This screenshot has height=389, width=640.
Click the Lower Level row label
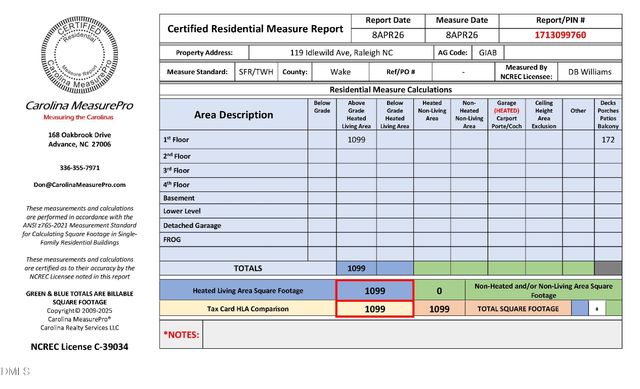[x=182, y=211]
